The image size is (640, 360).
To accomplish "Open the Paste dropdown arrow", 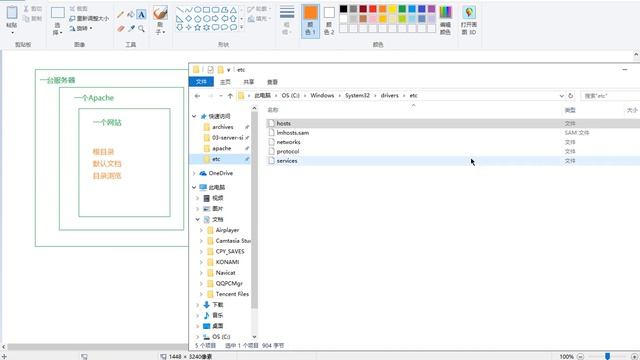I will pos(12,32).
